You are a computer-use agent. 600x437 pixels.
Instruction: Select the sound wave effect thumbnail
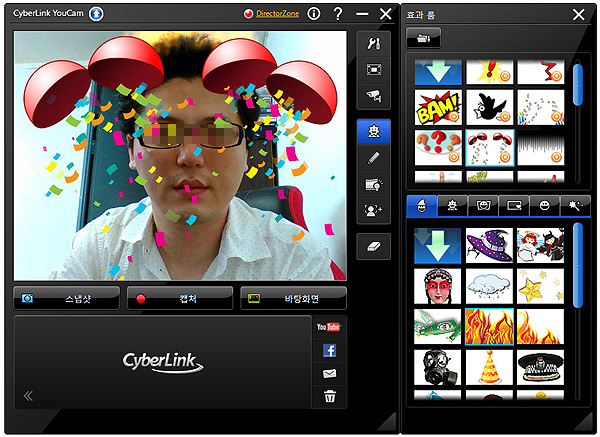click(x=541, y=148)
